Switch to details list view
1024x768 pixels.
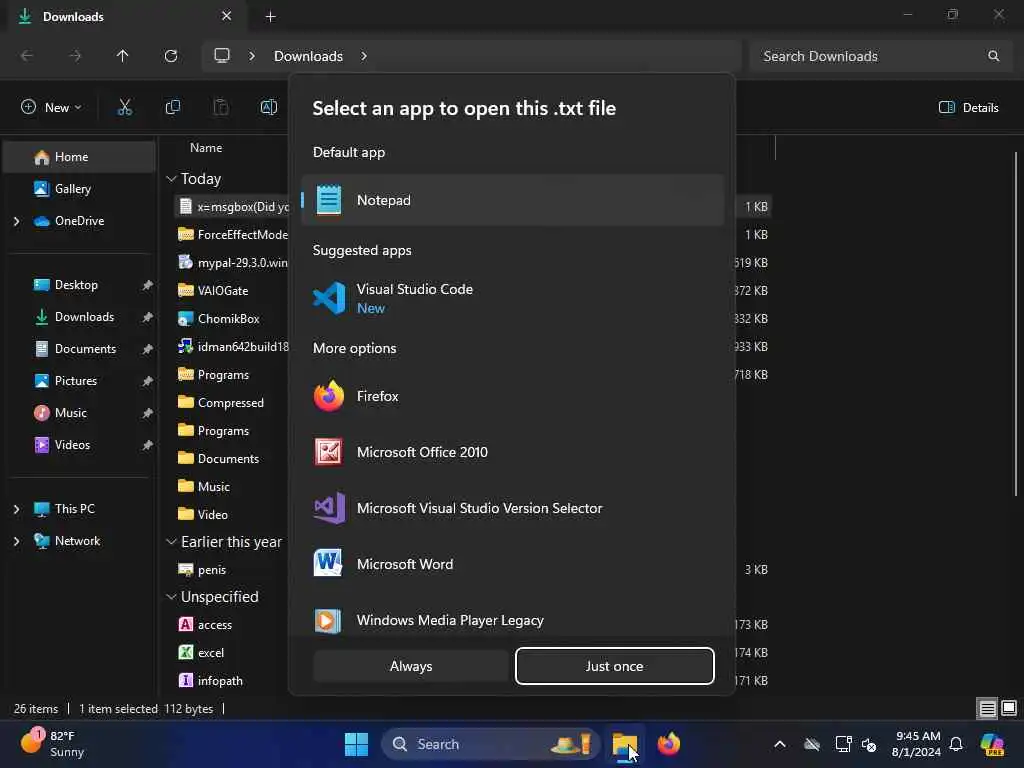point(987,709)
